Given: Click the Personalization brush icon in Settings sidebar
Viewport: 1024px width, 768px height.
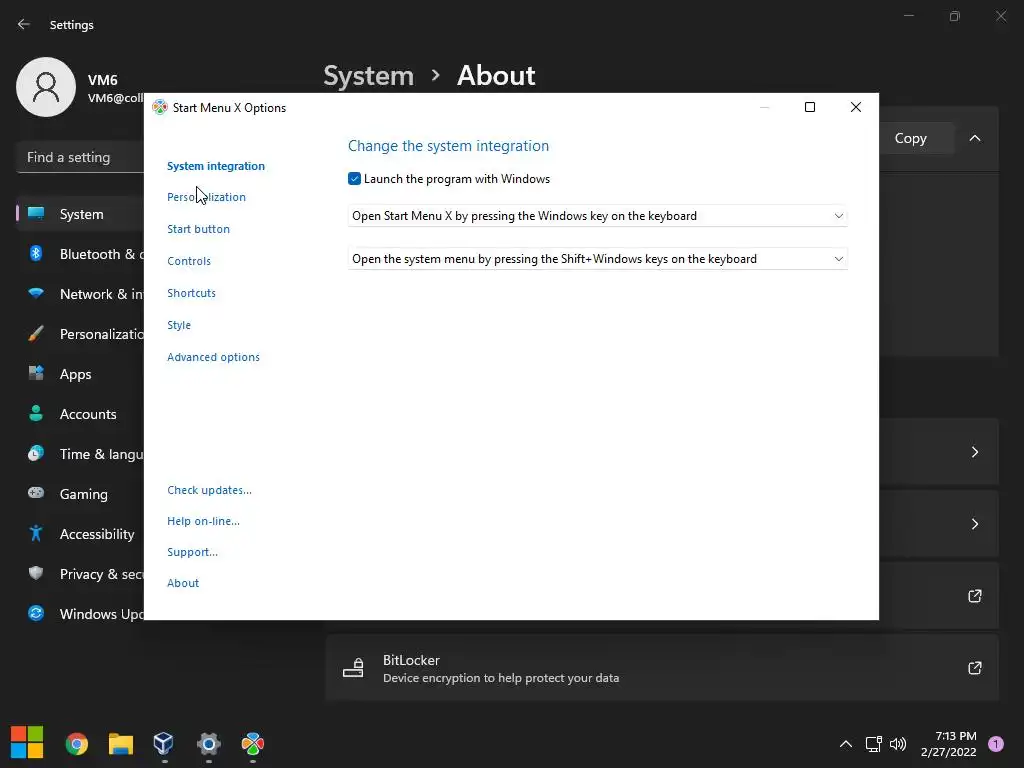Looking at the screenshot, I should [36, 334].
